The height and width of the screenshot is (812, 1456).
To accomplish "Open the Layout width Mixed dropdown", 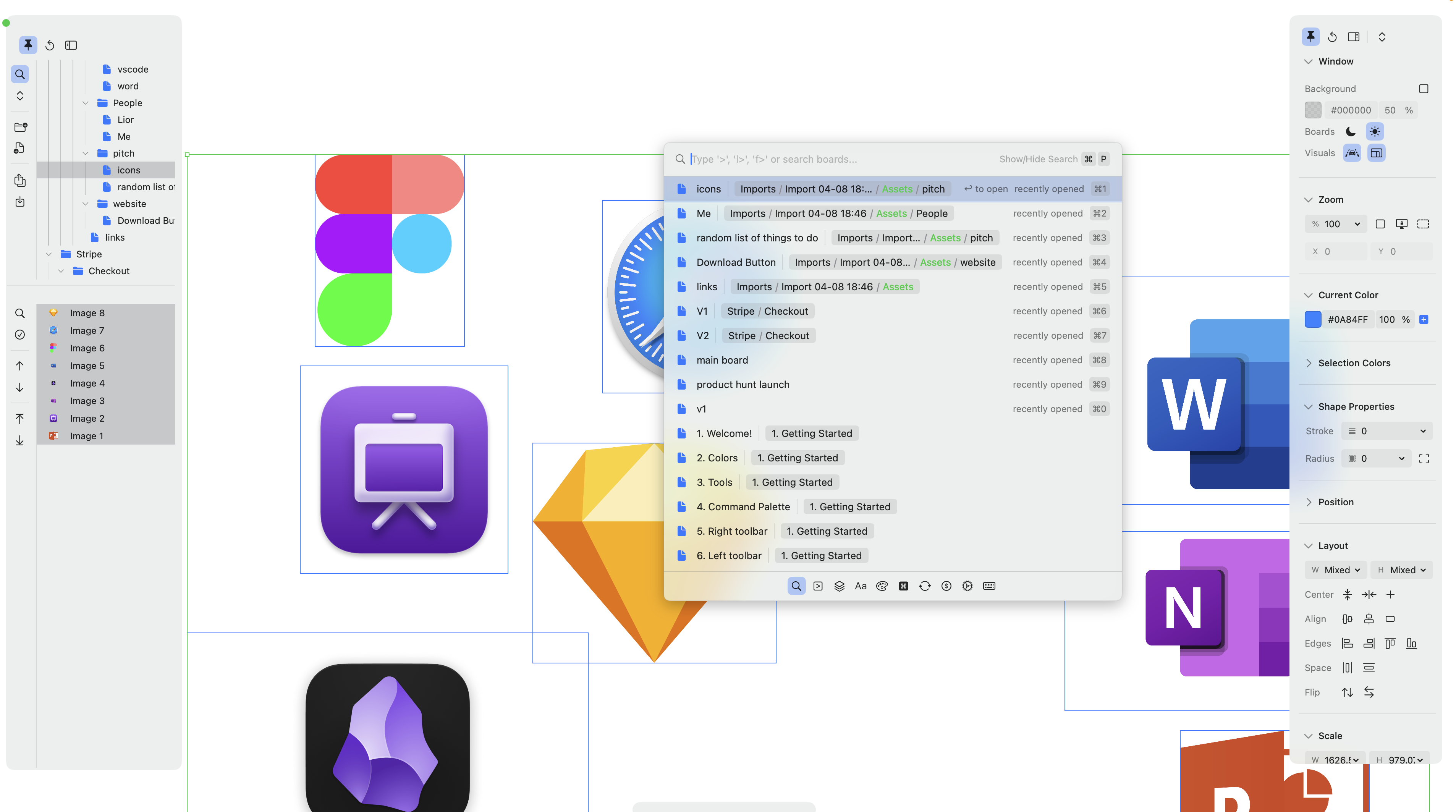I will coord(1336,570).
